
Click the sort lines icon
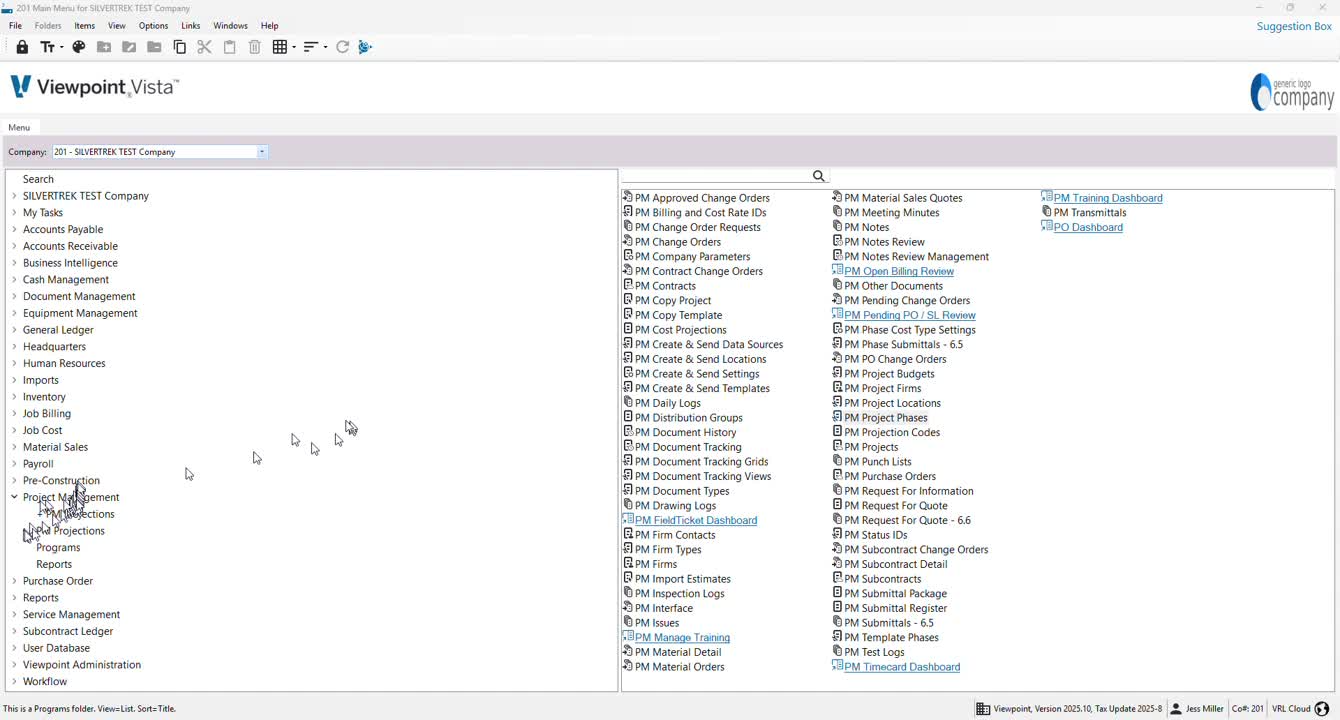311,47
